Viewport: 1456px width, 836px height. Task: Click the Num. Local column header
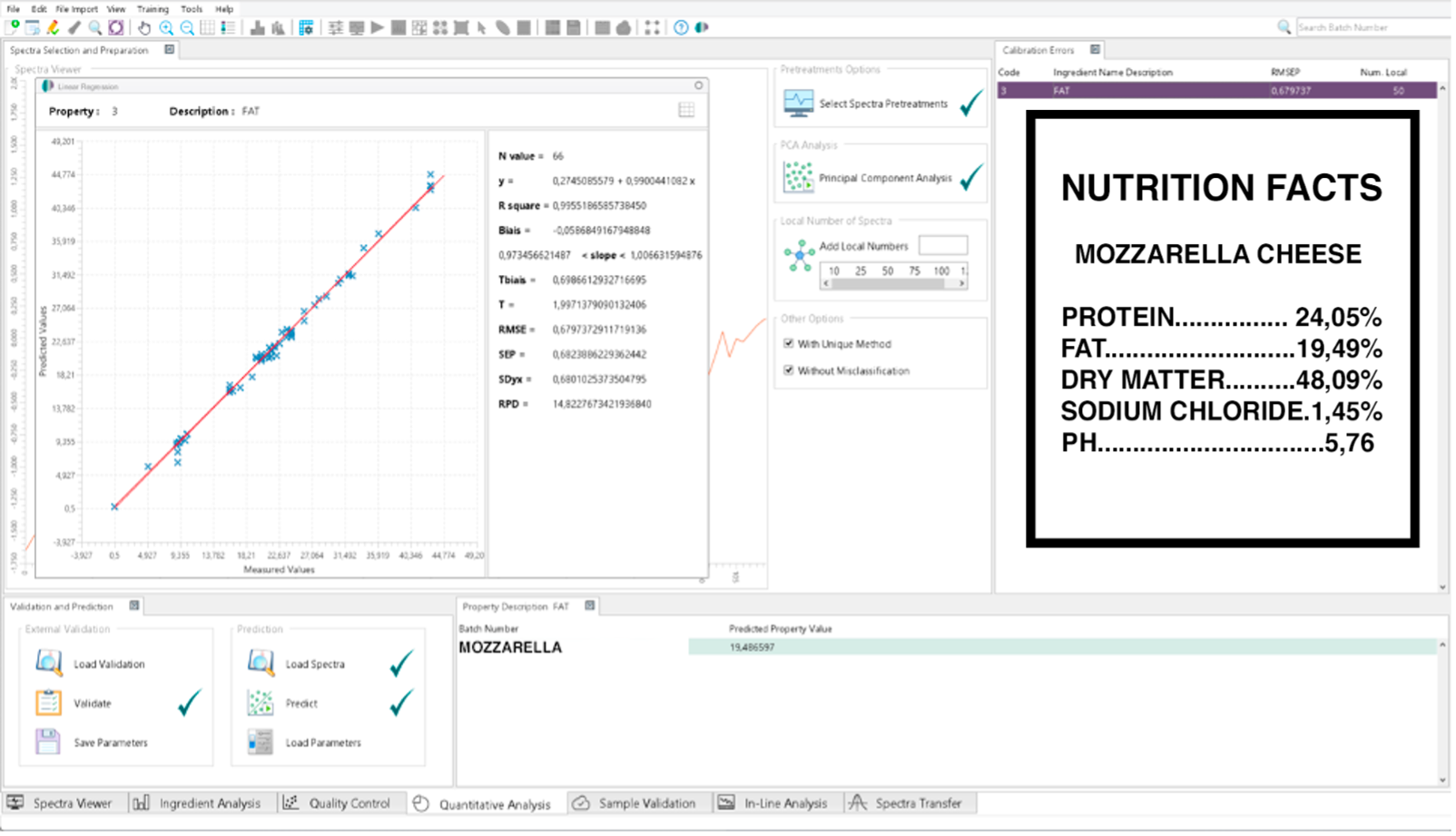coord(1382,73)
